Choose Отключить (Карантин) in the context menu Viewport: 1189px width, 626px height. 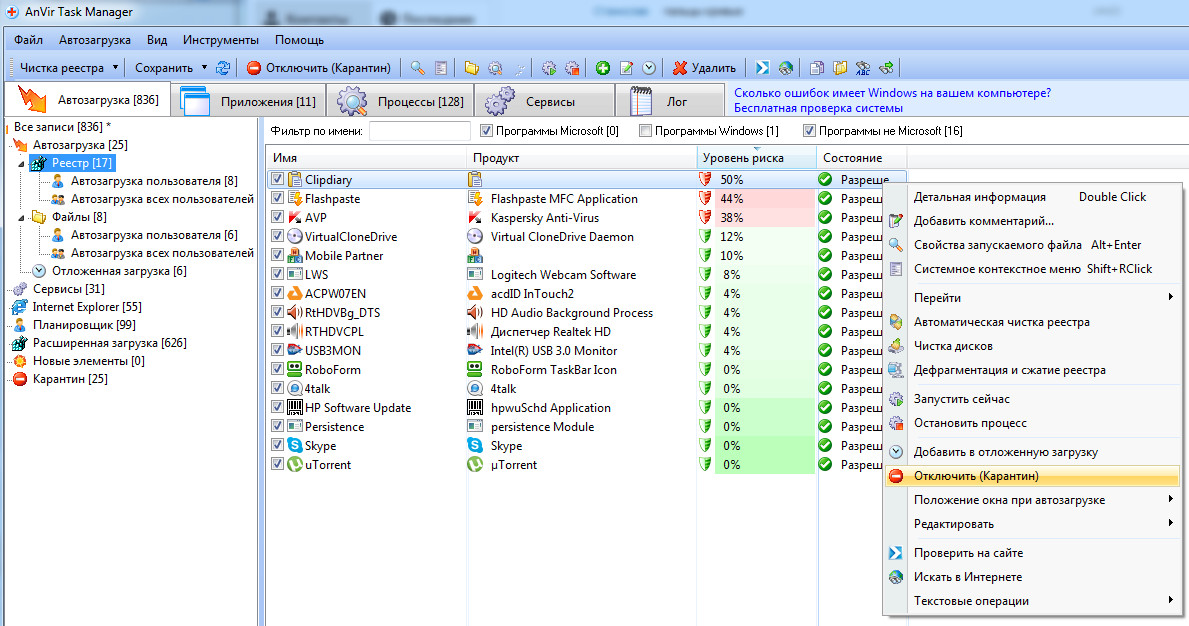[x=976, y=476]
